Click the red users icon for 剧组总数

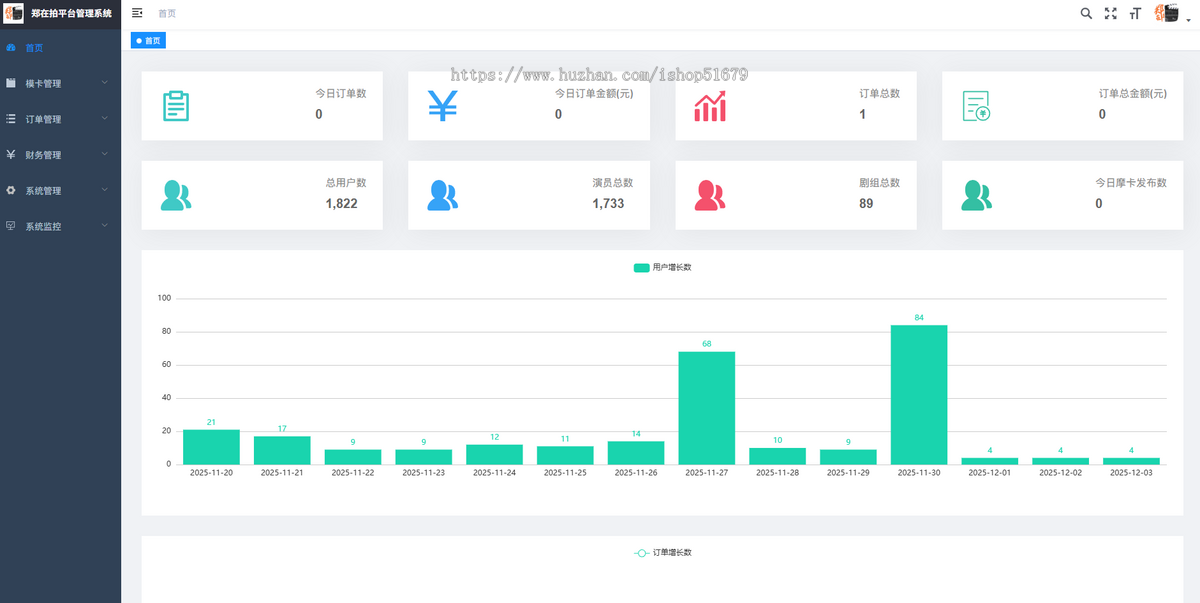(x=710, y=196)
